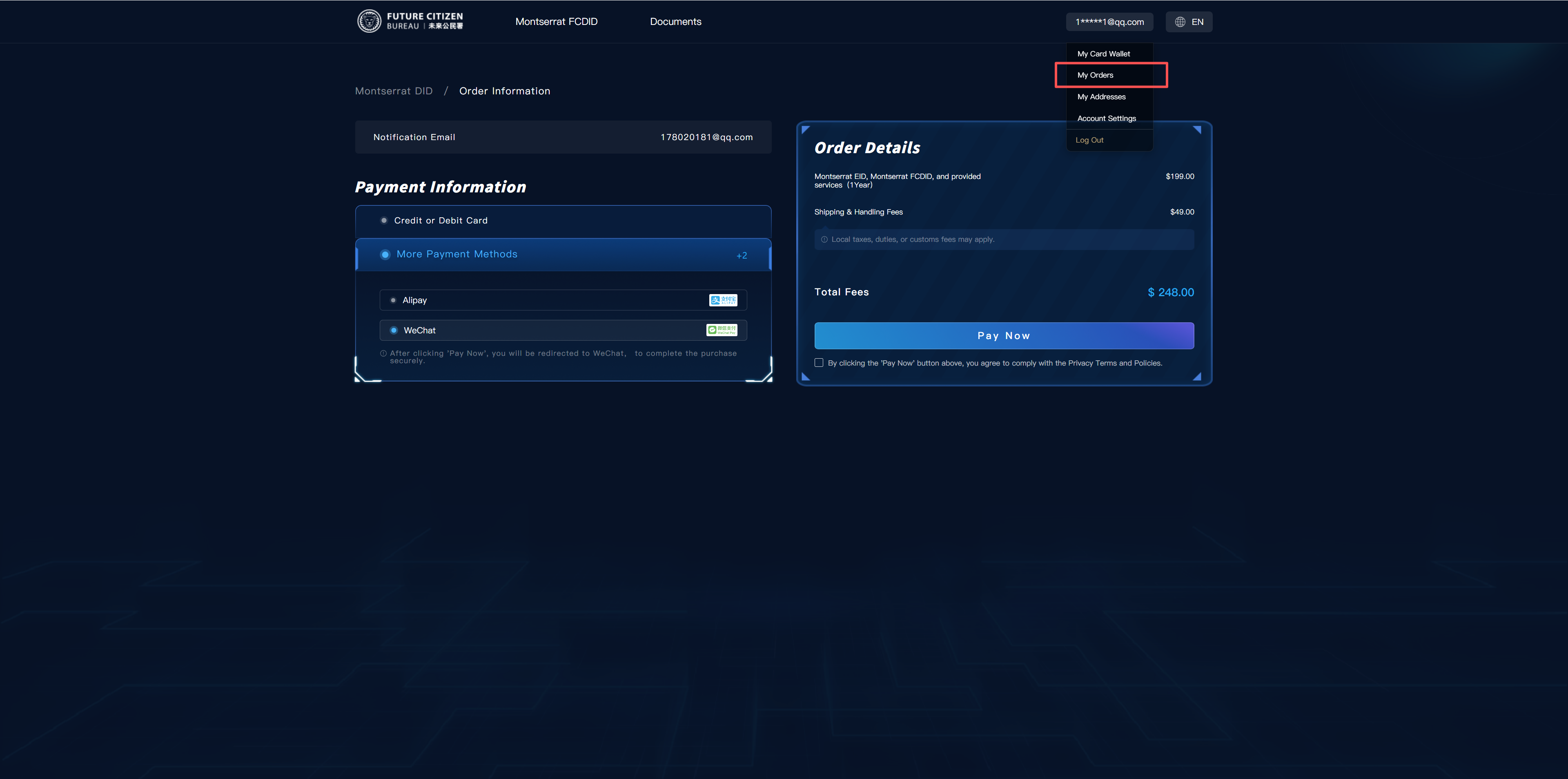Select the Alipay radio option

(393, 300)
